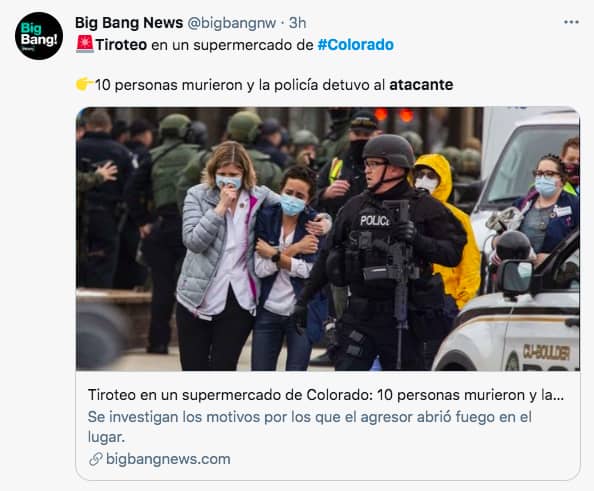This screenshot has width=594, height=491.
Task: Click the chain link icon beside bigbangnews.com
Action: tap(95, 459)
